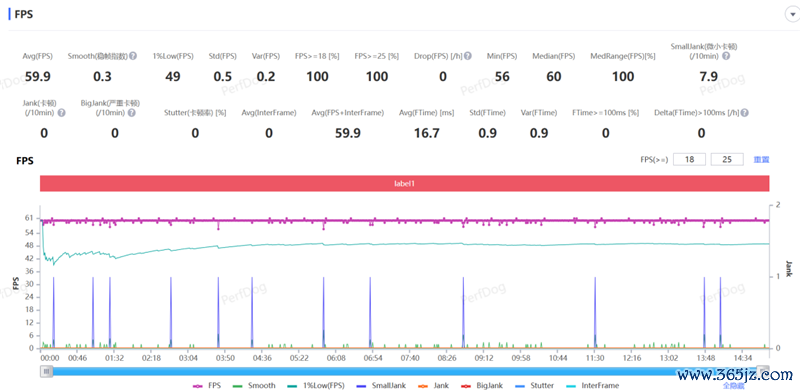This screenshot has width=800, height=390.
Task: Click the Stutter(卡顿率) [%] label
Action: click(195, 113)
